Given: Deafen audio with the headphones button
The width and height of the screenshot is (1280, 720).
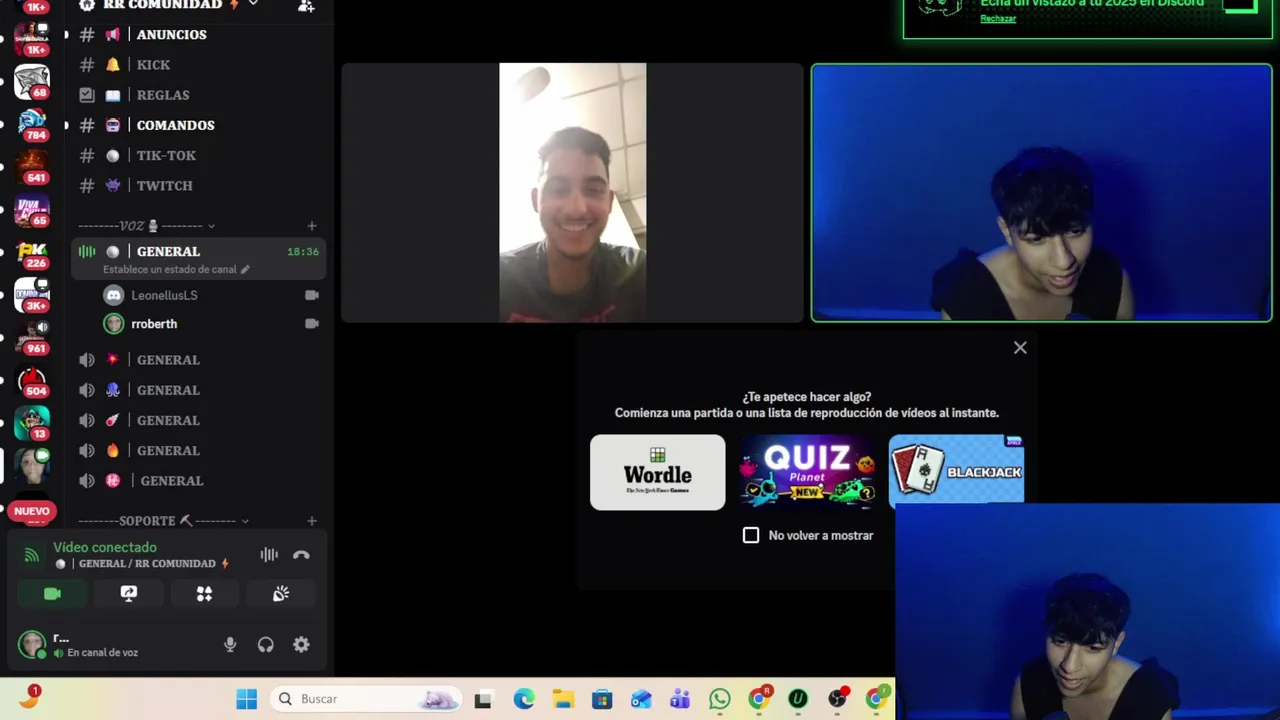Looking at the screenshot, I should pyautogui.click(x=265, y=645).
